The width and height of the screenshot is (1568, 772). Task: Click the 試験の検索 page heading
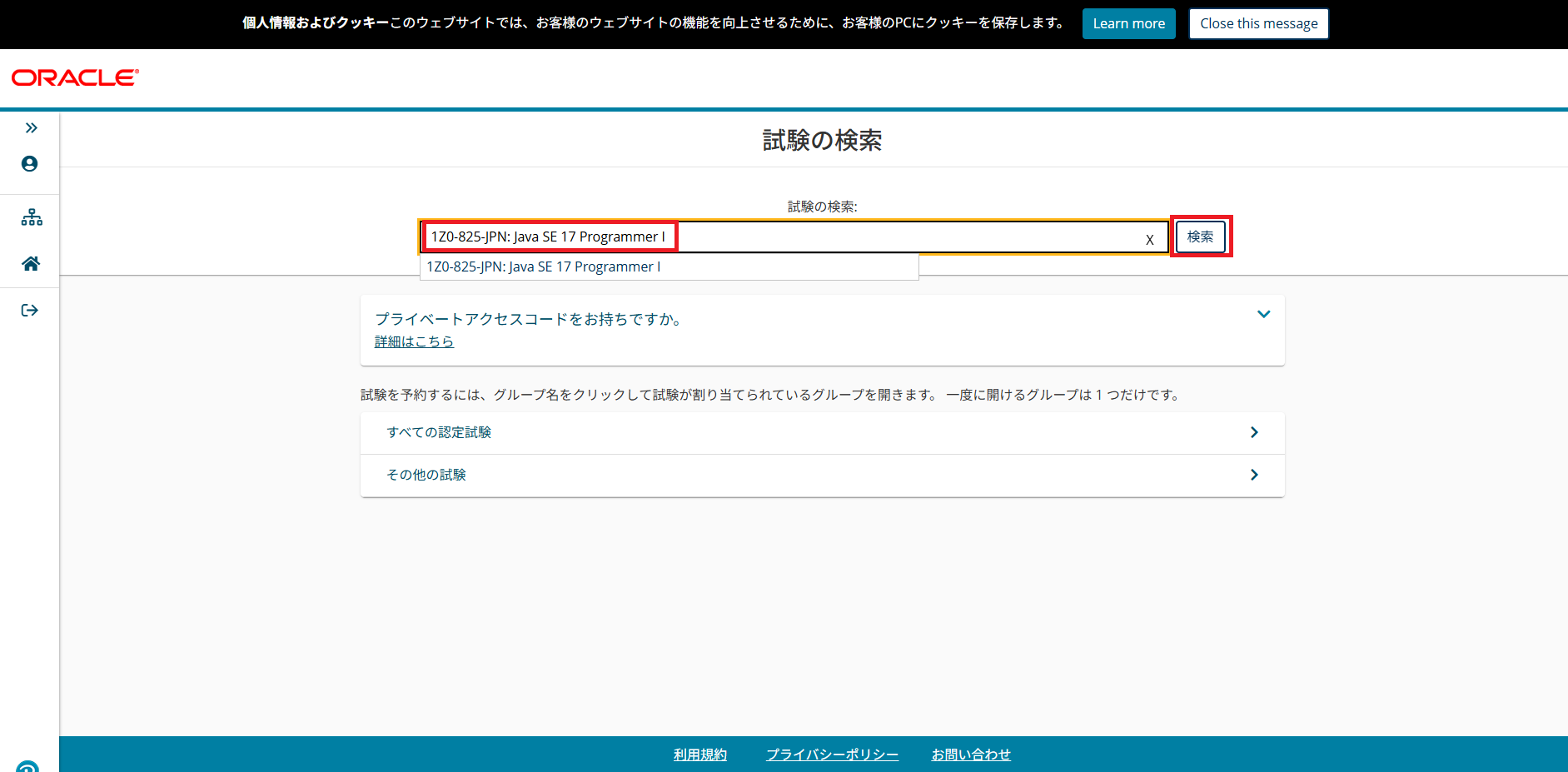822,140
